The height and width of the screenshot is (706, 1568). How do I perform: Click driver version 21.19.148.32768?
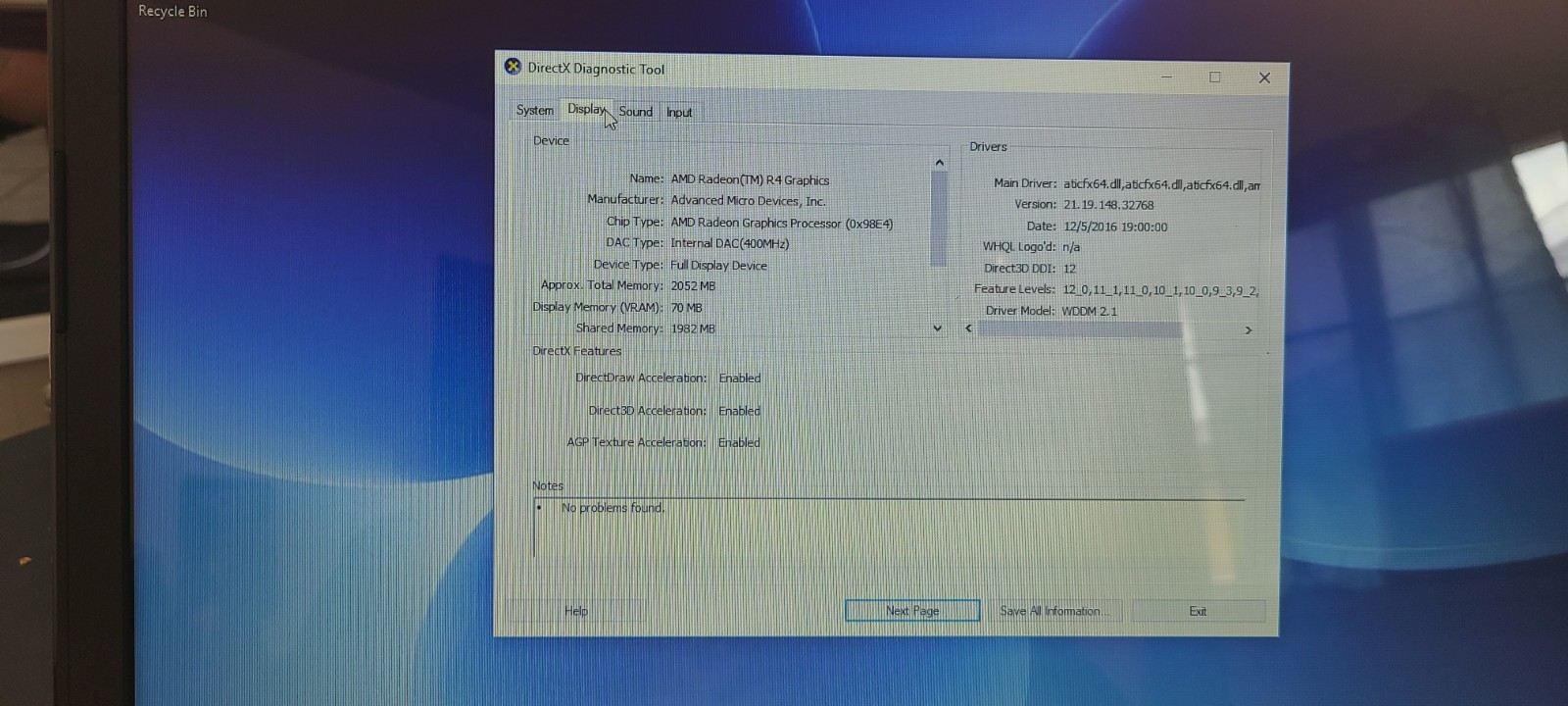click(x=1108, y=205)
